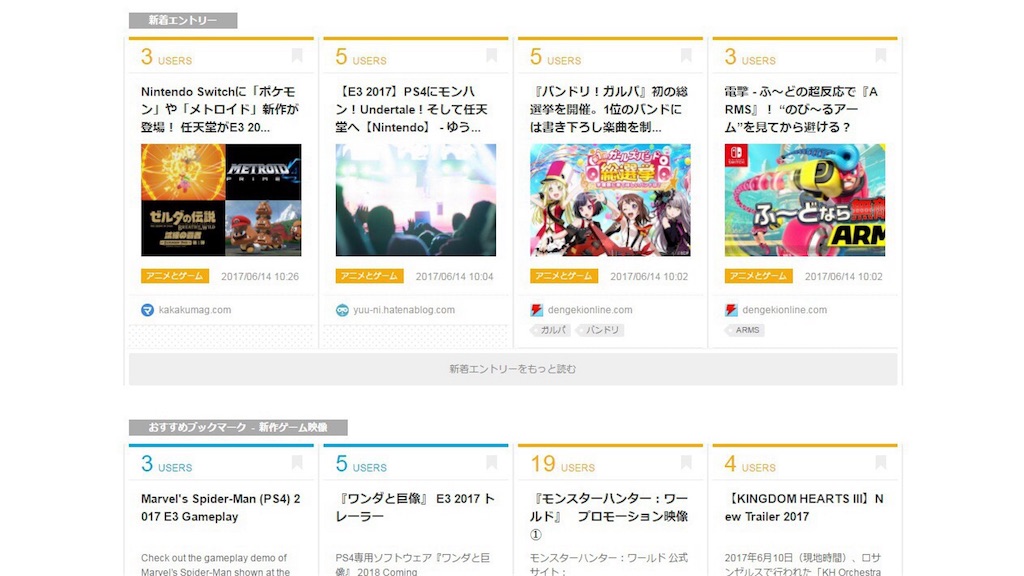This screenshot has height=576, width=1024.
Task: Visit kakakumag.com domain link
Action: tap(195, 310)
